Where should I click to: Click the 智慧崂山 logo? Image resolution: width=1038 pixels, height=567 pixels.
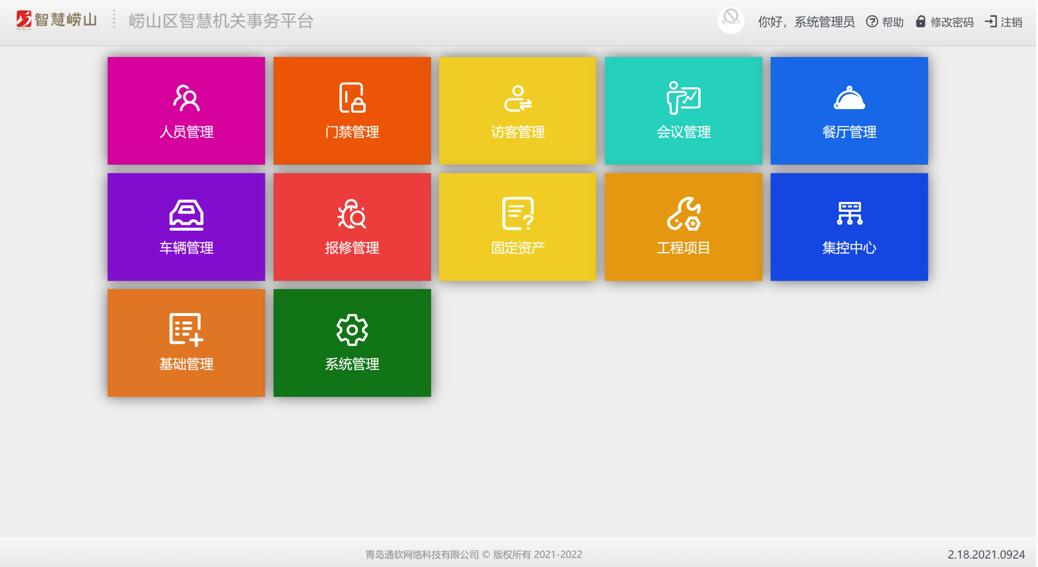[x=56, y=20]
